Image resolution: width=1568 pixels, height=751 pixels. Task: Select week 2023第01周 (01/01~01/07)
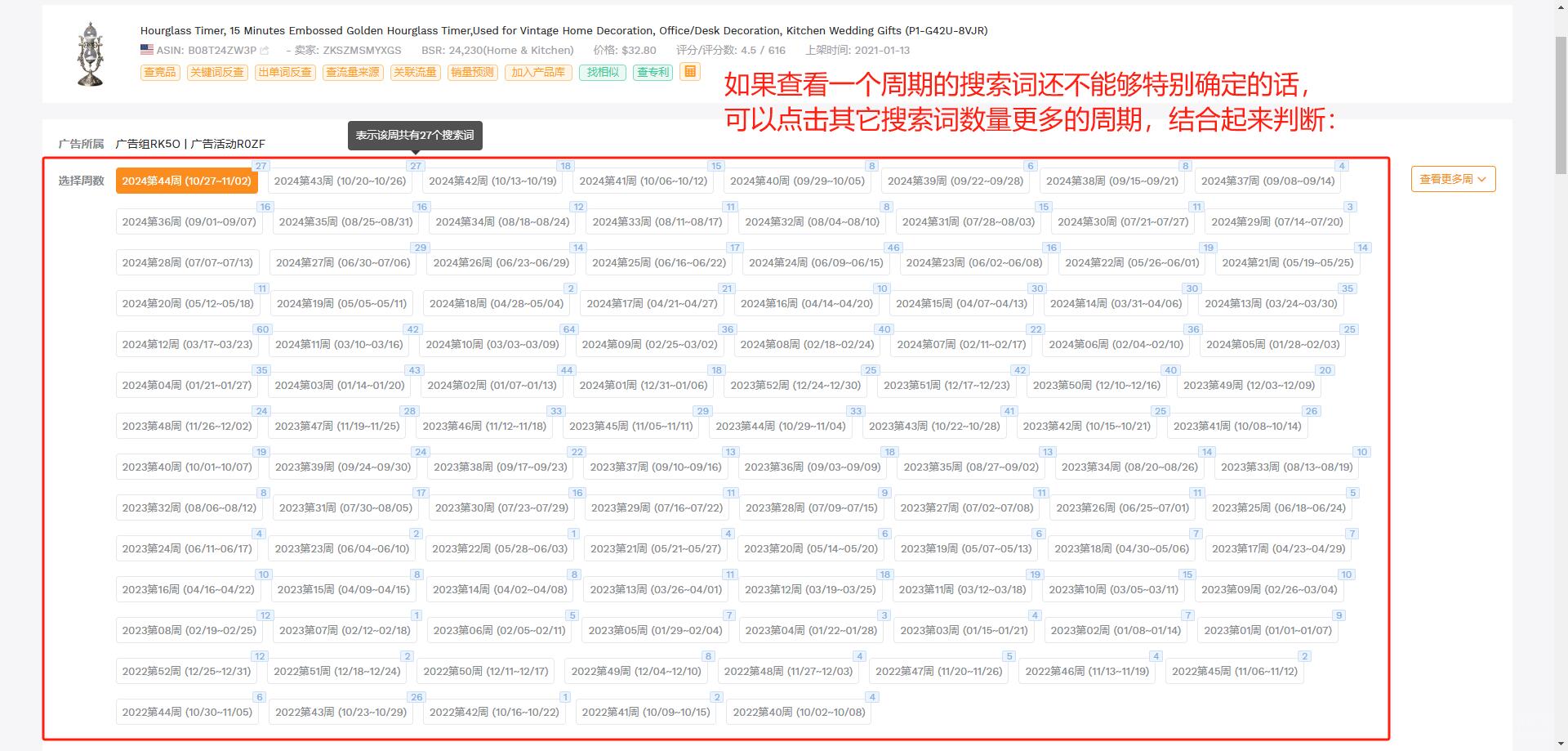pyautogui.click(x=1267, y=630)
